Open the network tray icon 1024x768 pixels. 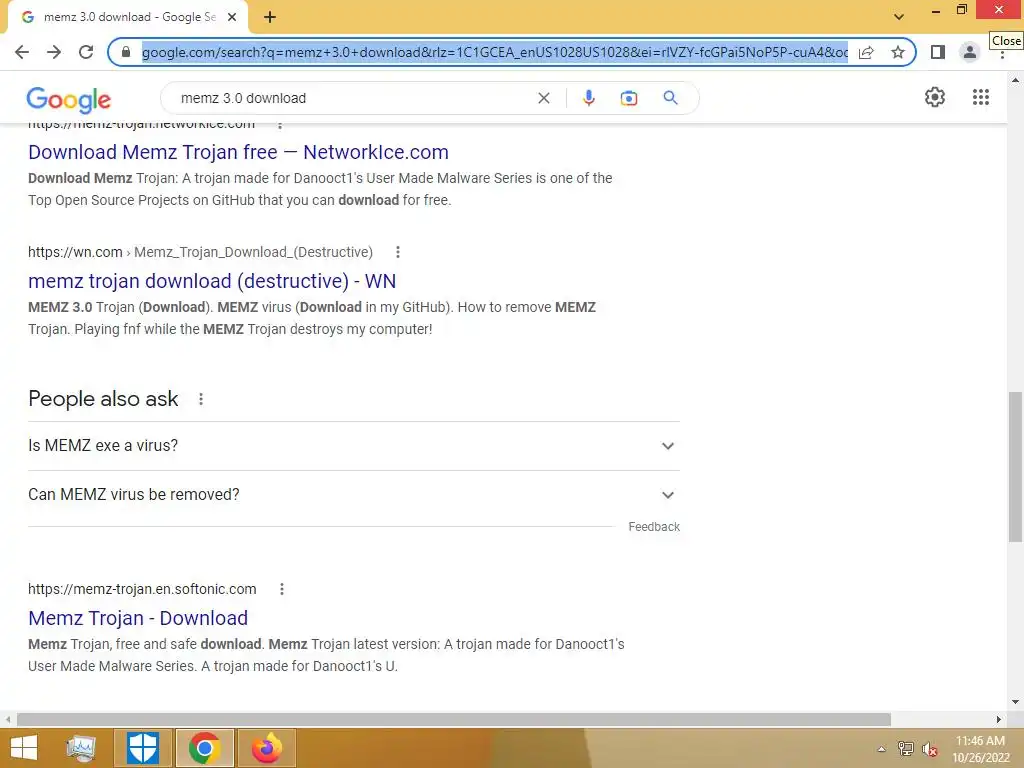(905, 749)
